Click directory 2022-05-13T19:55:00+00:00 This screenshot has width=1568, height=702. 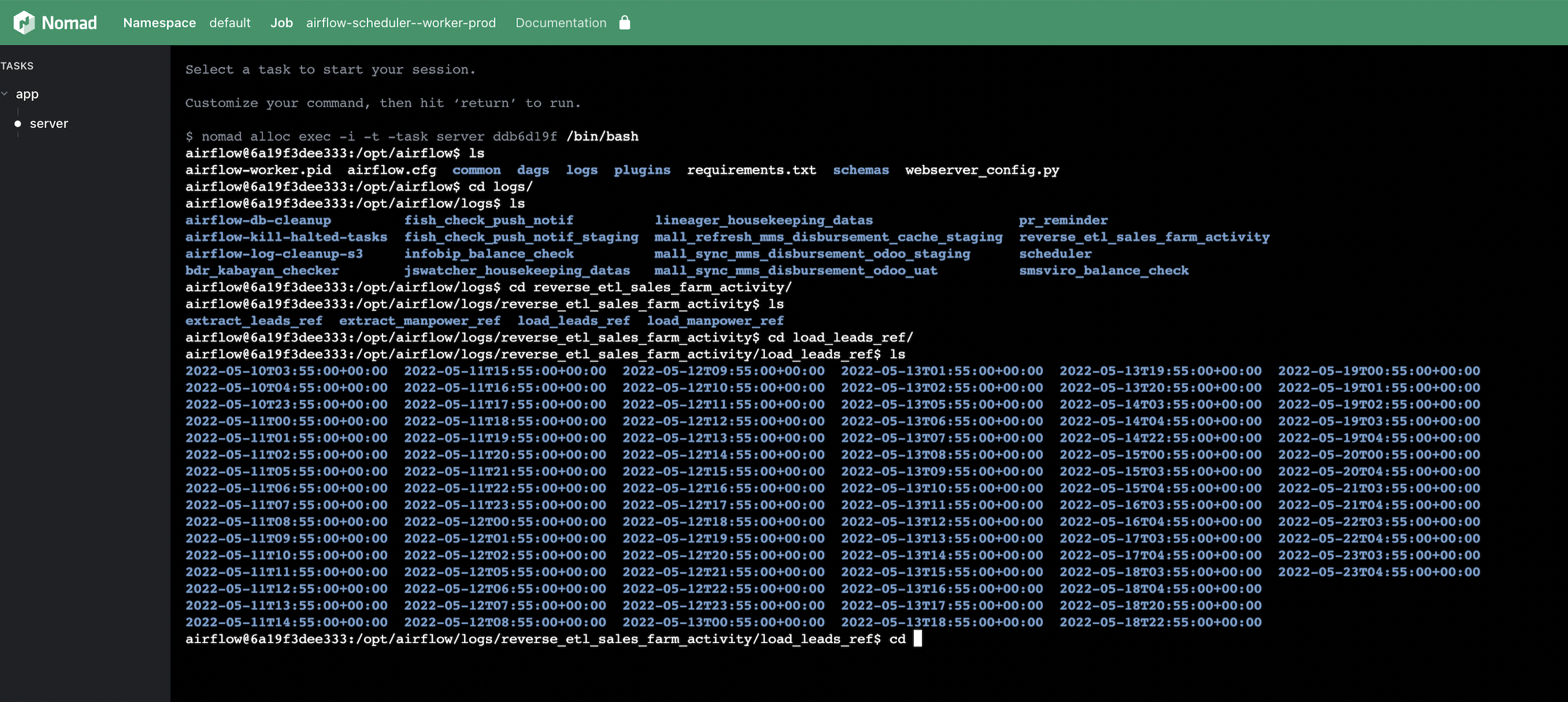[1160, 371]
